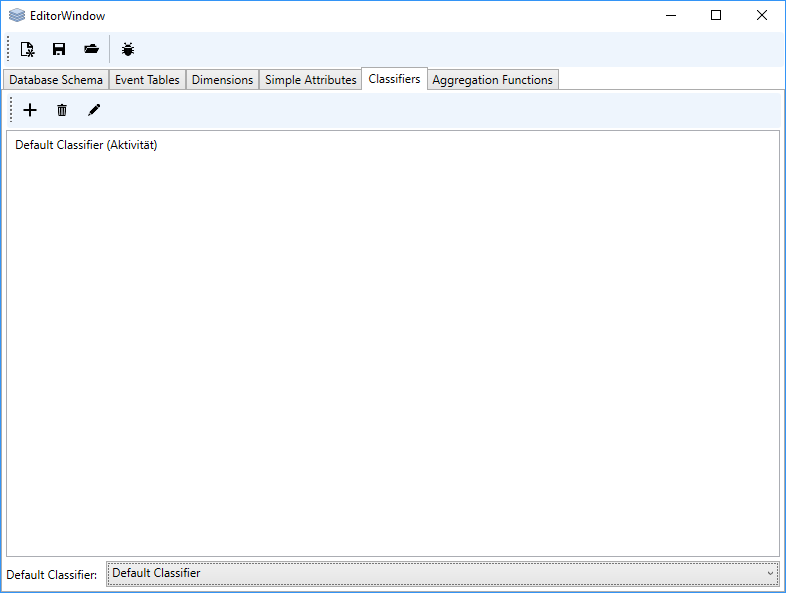The image size is (800, 600).
Task: Click the new file icon in toolbar
Action: coord(28,49)
